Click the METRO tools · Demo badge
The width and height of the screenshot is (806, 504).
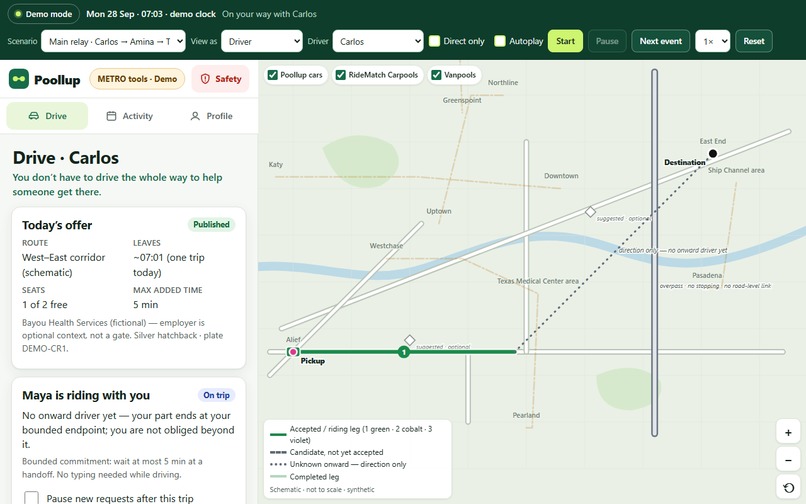[137, 79]
